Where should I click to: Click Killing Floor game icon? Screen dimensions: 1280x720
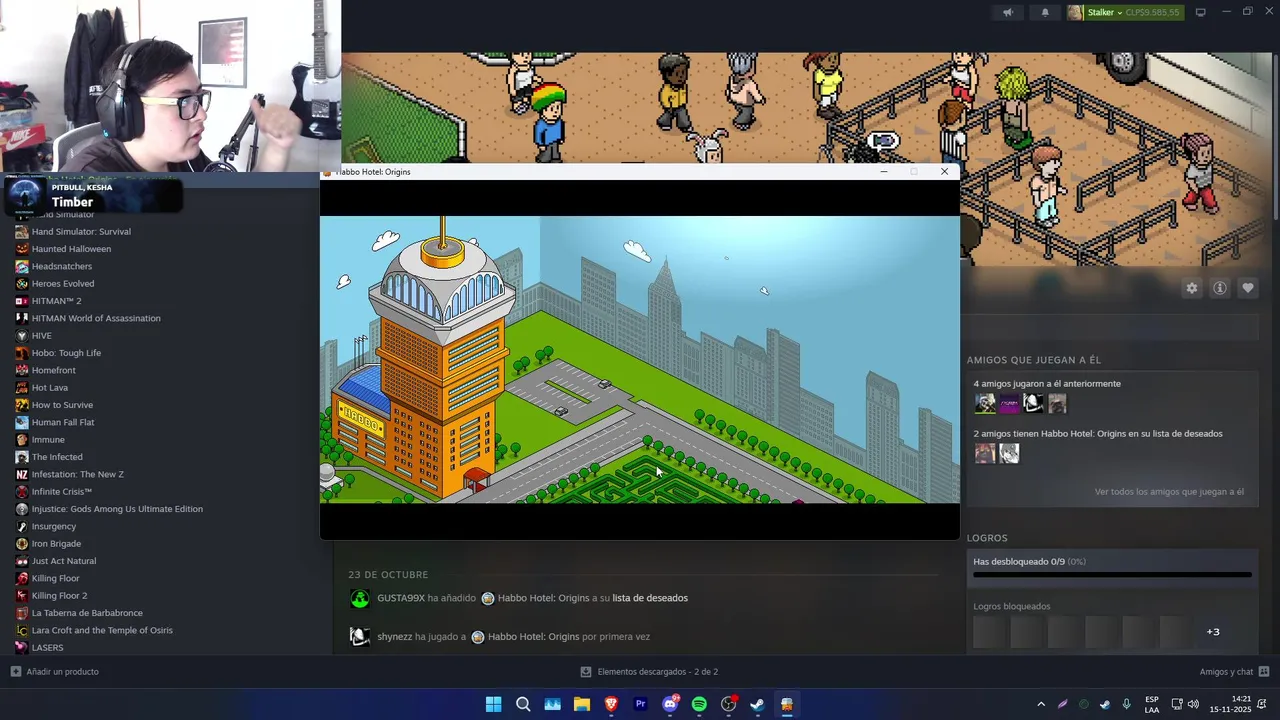[22, 578]
